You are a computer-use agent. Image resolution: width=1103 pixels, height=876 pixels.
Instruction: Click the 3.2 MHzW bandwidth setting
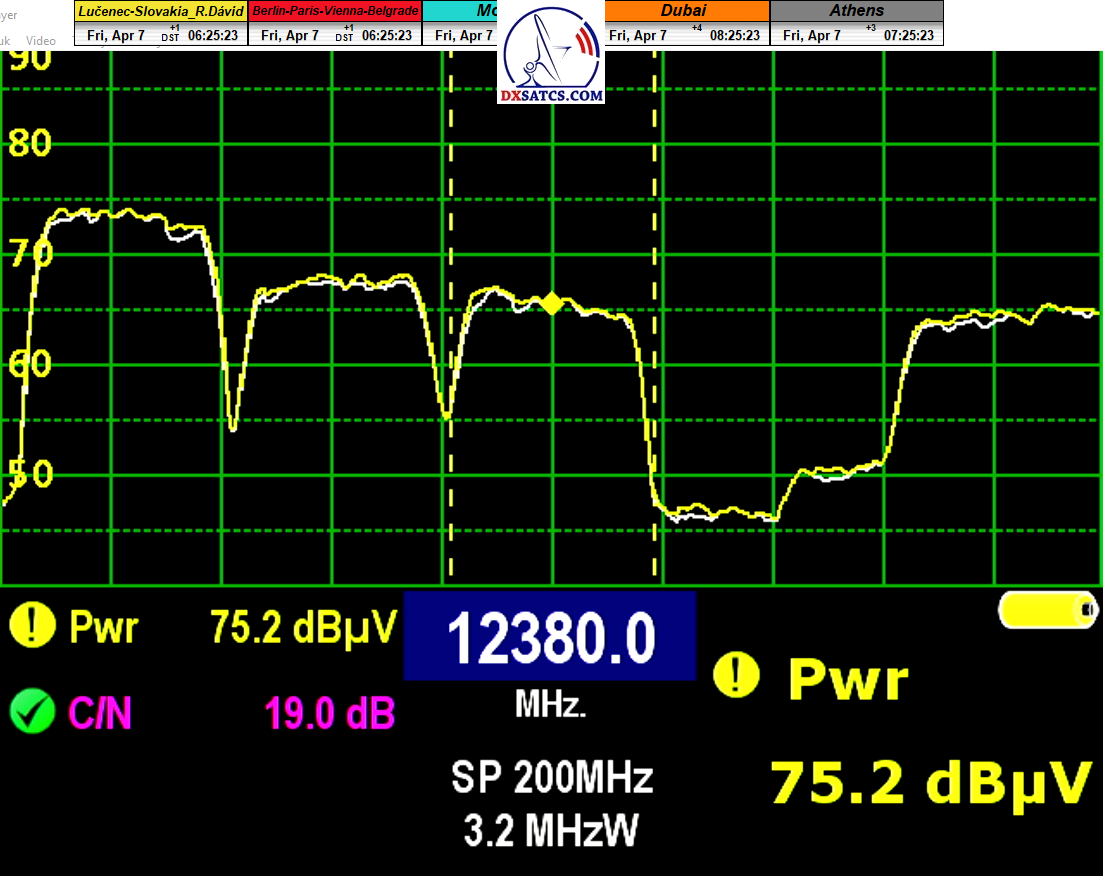click(x=552, y=829)
